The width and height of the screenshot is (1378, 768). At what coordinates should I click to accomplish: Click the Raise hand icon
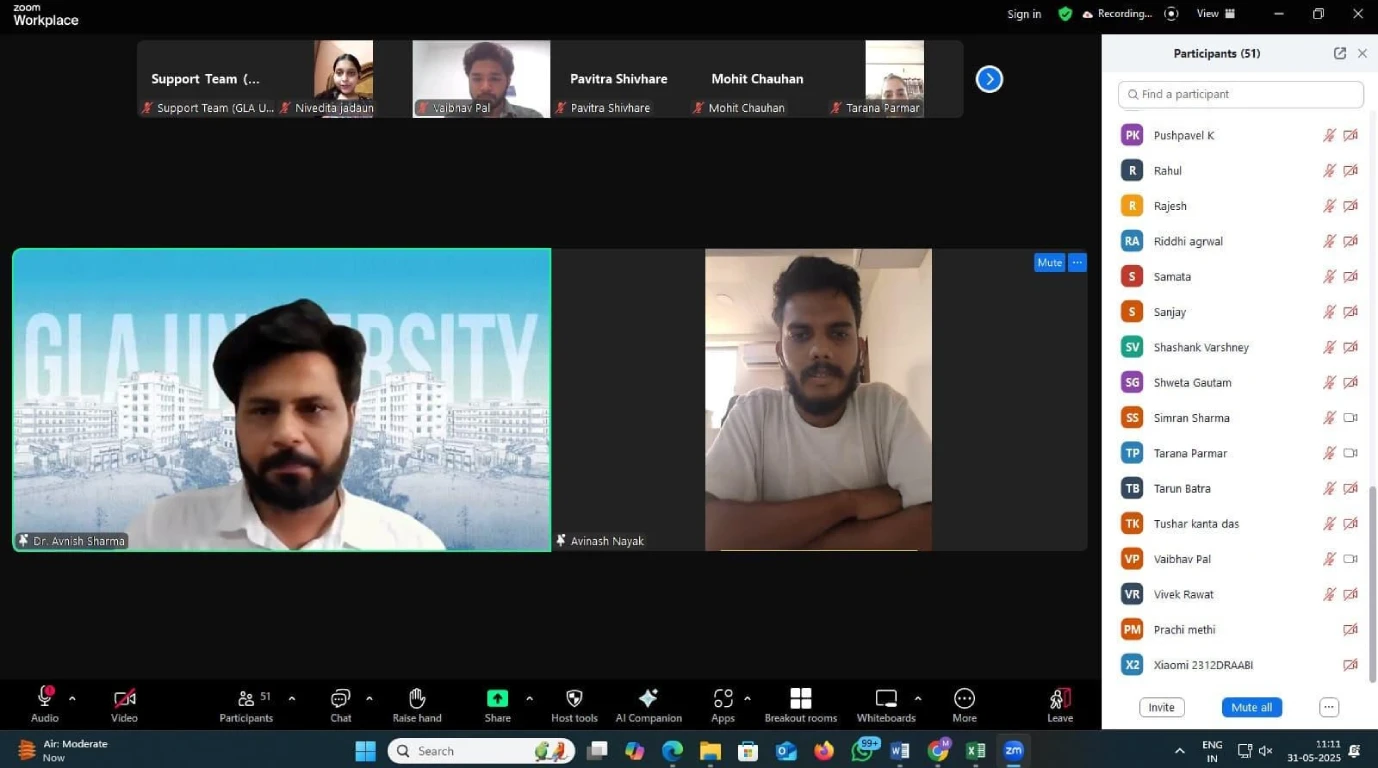pos(417,699)
